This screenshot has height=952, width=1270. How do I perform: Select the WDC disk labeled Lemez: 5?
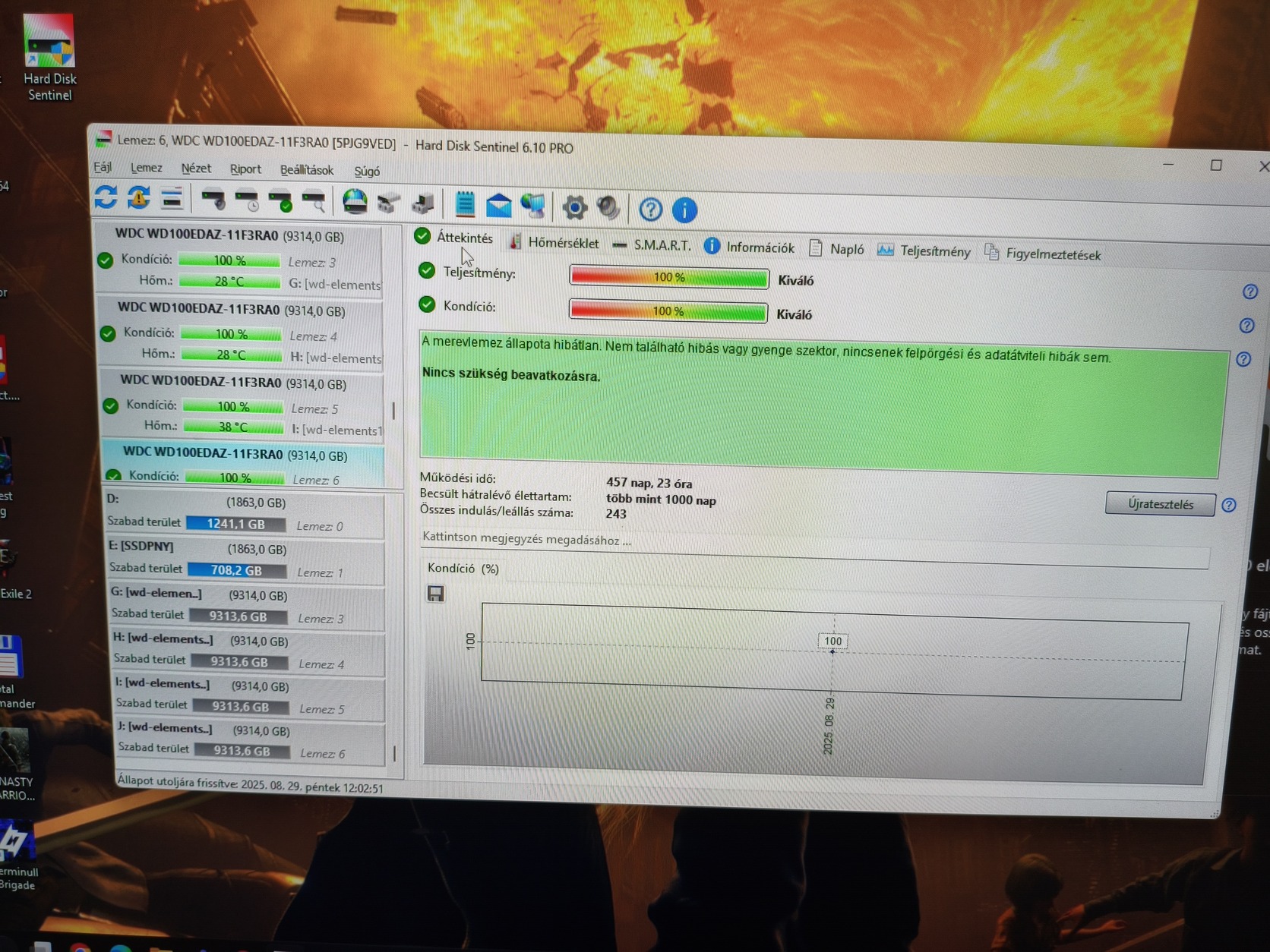click(244, 405)
